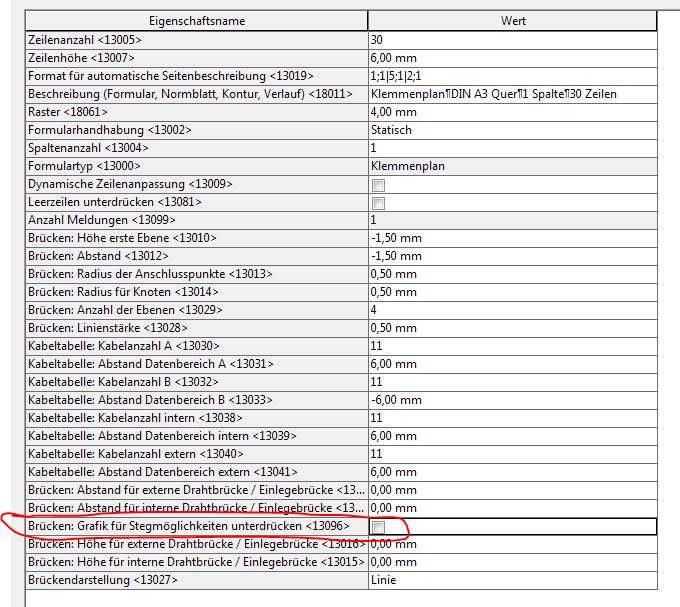
Task: Sort by Eigenschaftsname column header
Action: [197, 21]
